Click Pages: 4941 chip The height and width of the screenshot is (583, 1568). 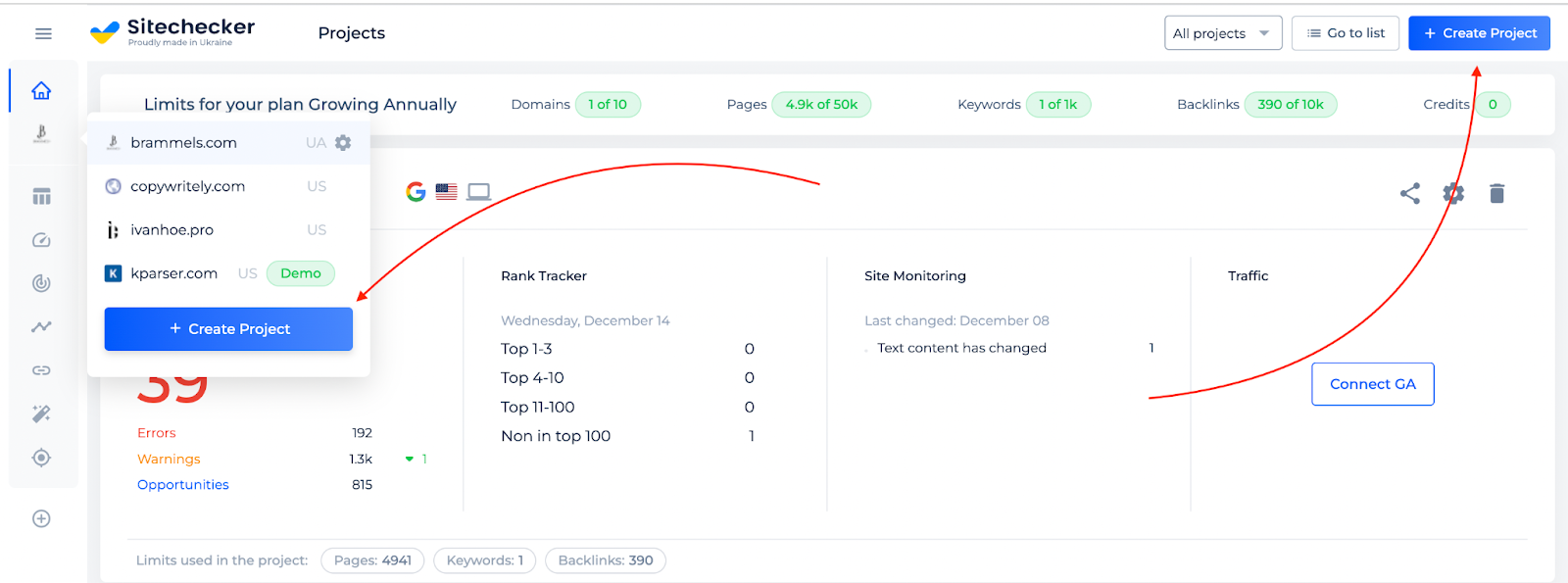[x=372, y=560]
